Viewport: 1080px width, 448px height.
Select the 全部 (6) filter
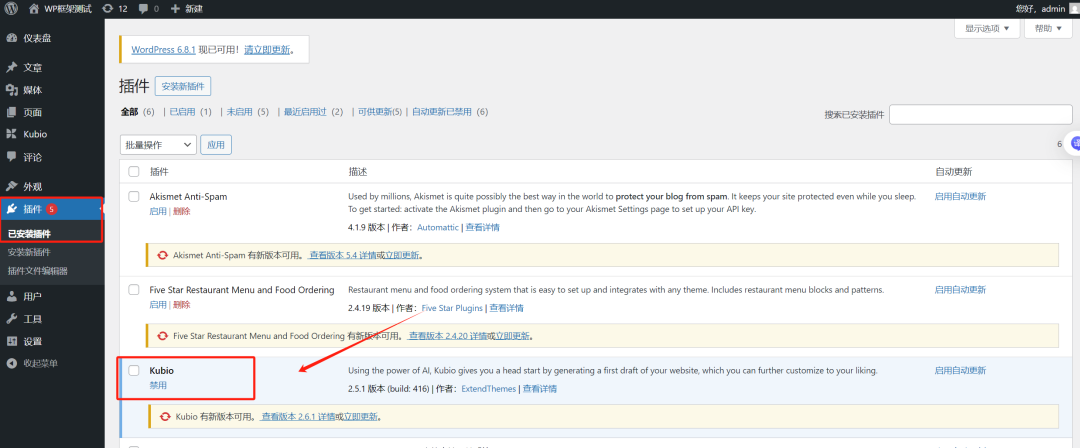click(x=138, y=112)
